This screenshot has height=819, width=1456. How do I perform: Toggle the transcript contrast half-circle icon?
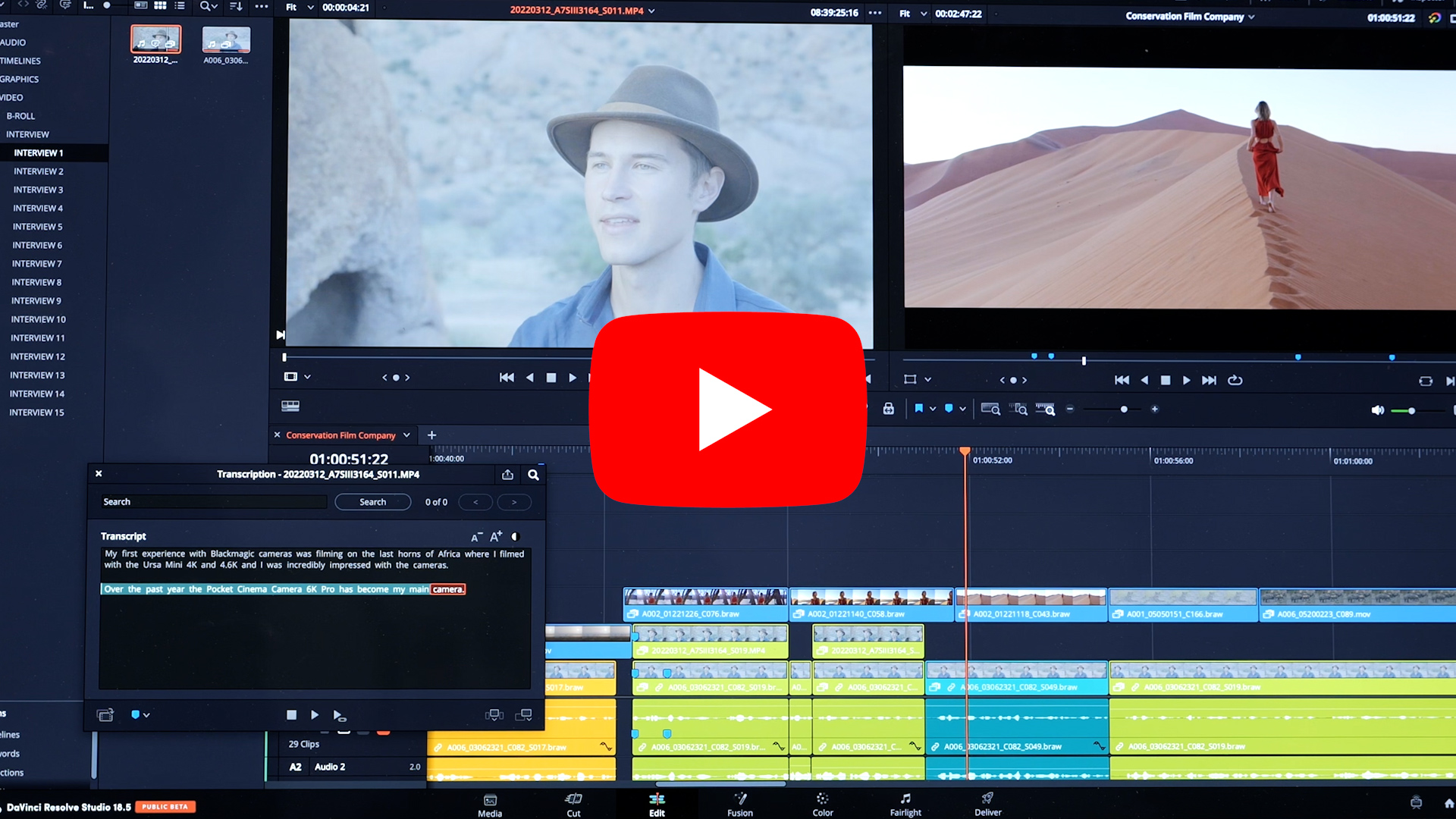[516, 537]
